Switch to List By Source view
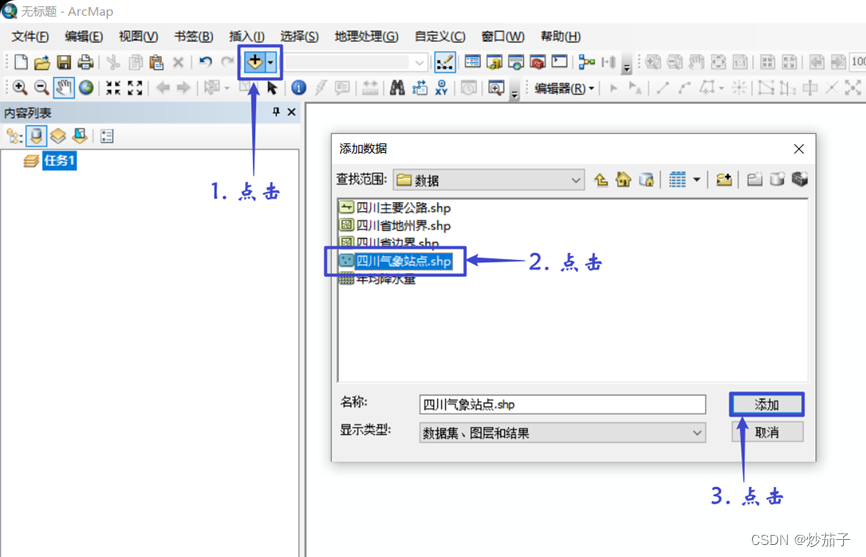 click(x=36, y=136)
